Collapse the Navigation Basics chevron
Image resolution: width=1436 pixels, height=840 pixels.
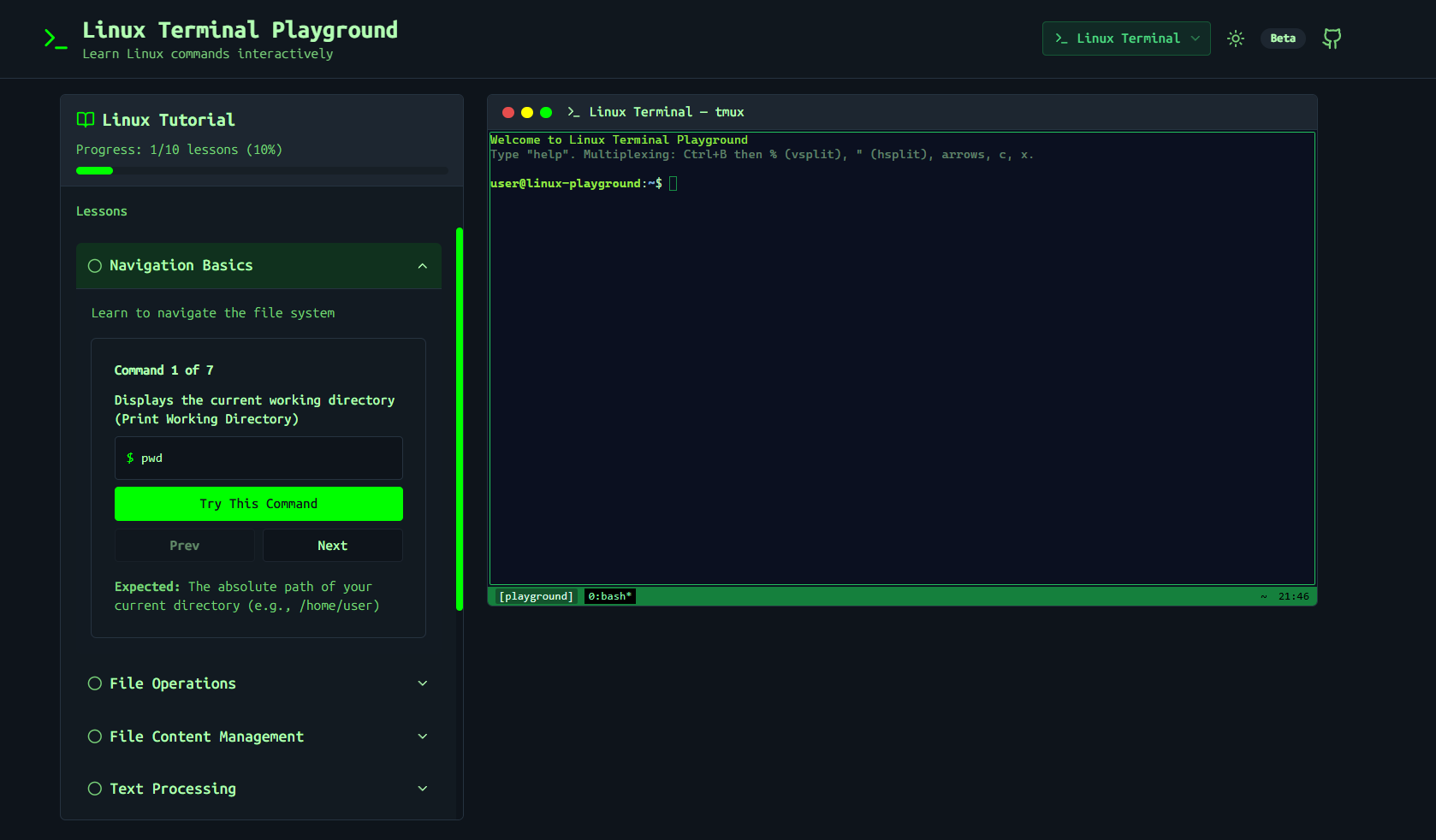[x=423, y=266]
